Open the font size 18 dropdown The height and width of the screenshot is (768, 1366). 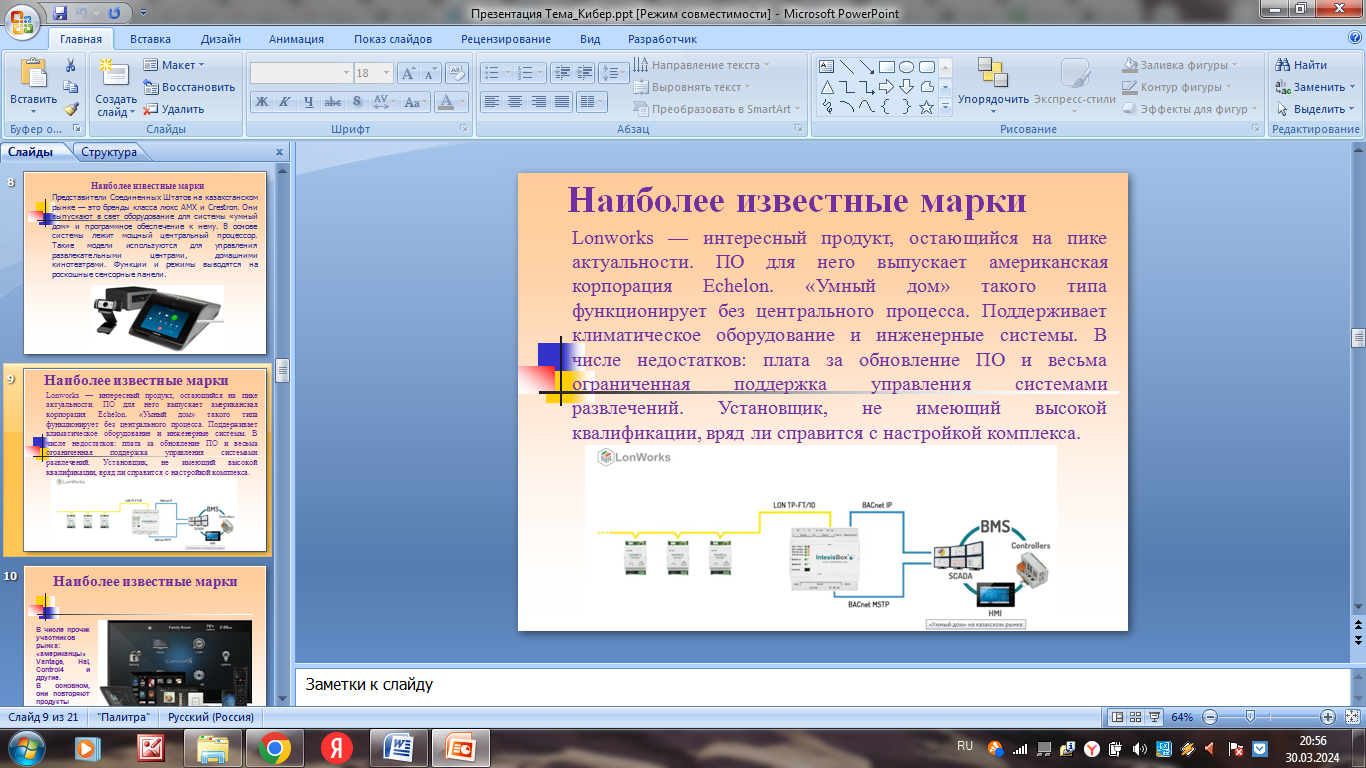pyautogui.click(x=387, y=73)
